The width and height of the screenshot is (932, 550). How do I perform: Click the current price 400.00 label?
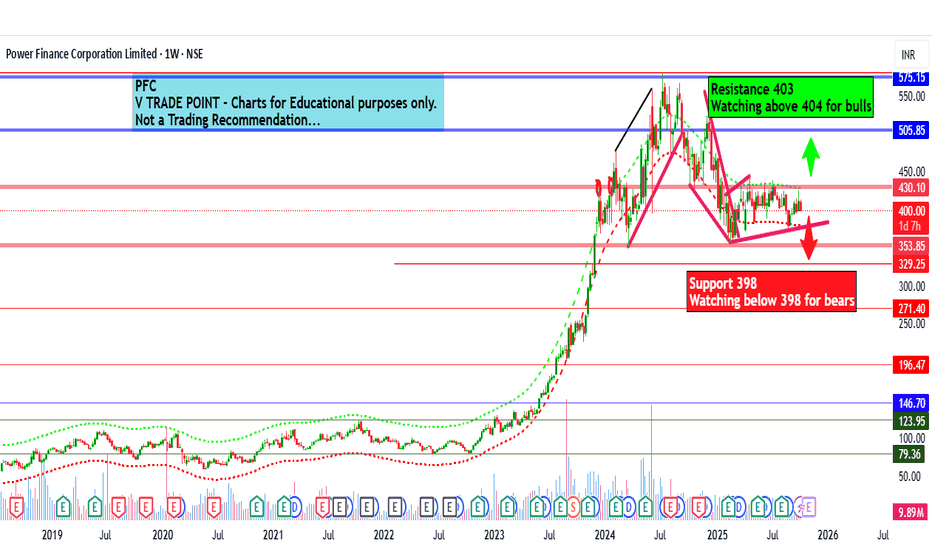[x=911, y=210]
